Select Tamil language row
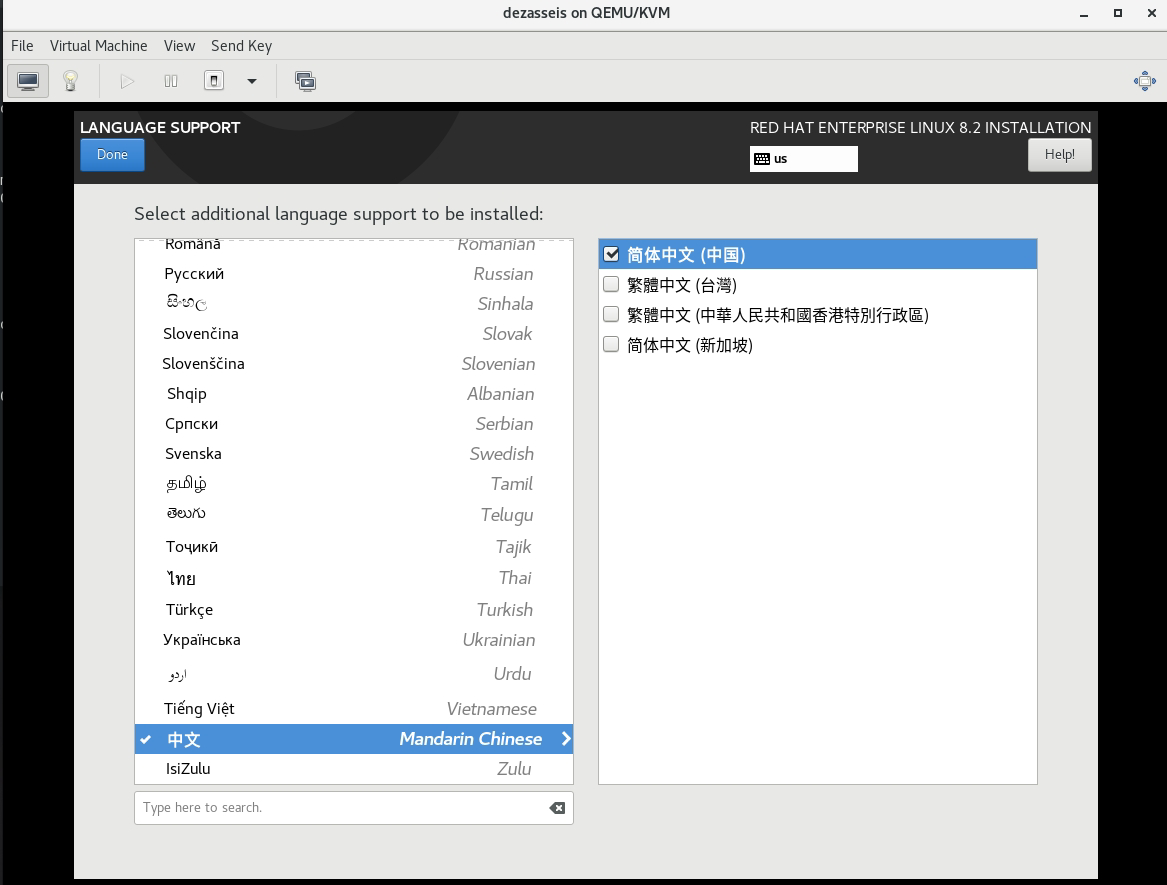 click(x=354, y=484)
